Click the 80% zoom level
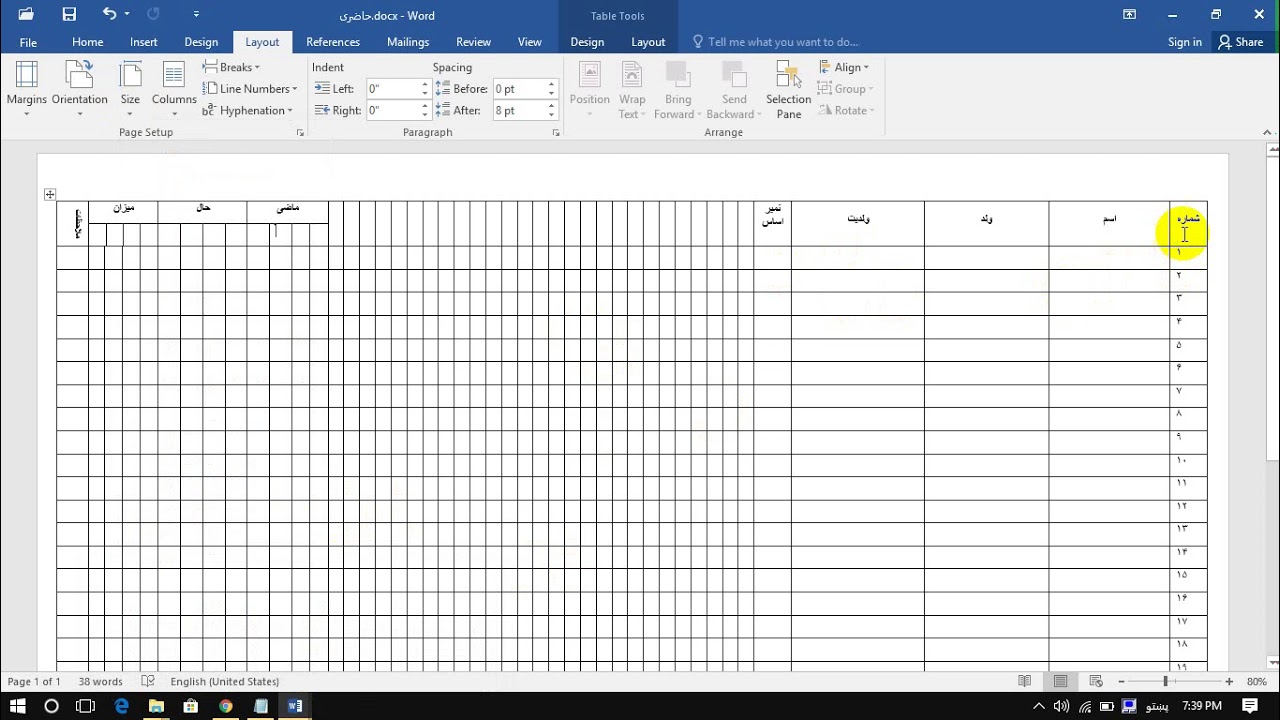The width and height of the screenshot is (1280, 720). tap(1257, 682)
